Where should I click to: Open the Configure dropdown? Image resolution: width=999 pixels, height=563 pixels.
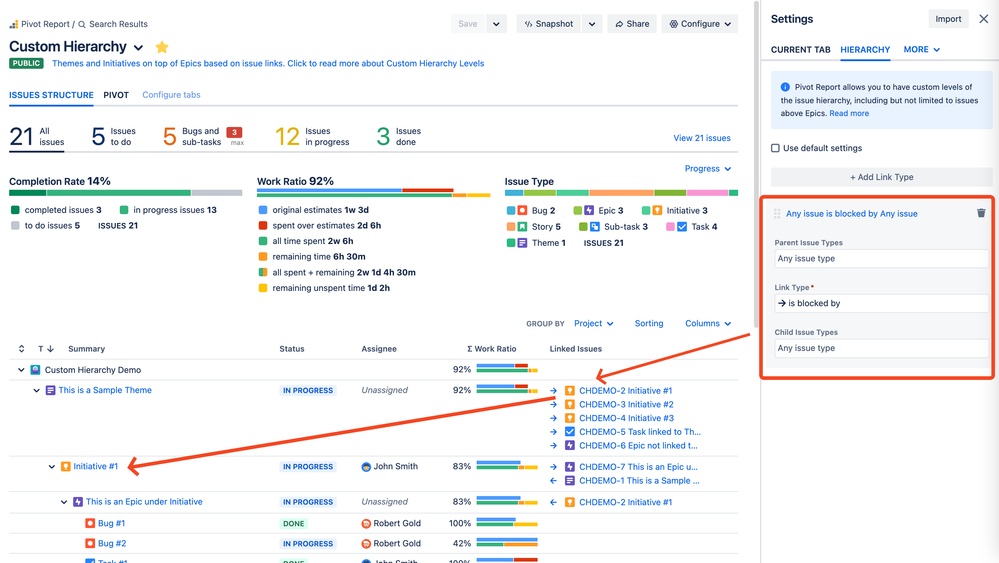[700, 24]
